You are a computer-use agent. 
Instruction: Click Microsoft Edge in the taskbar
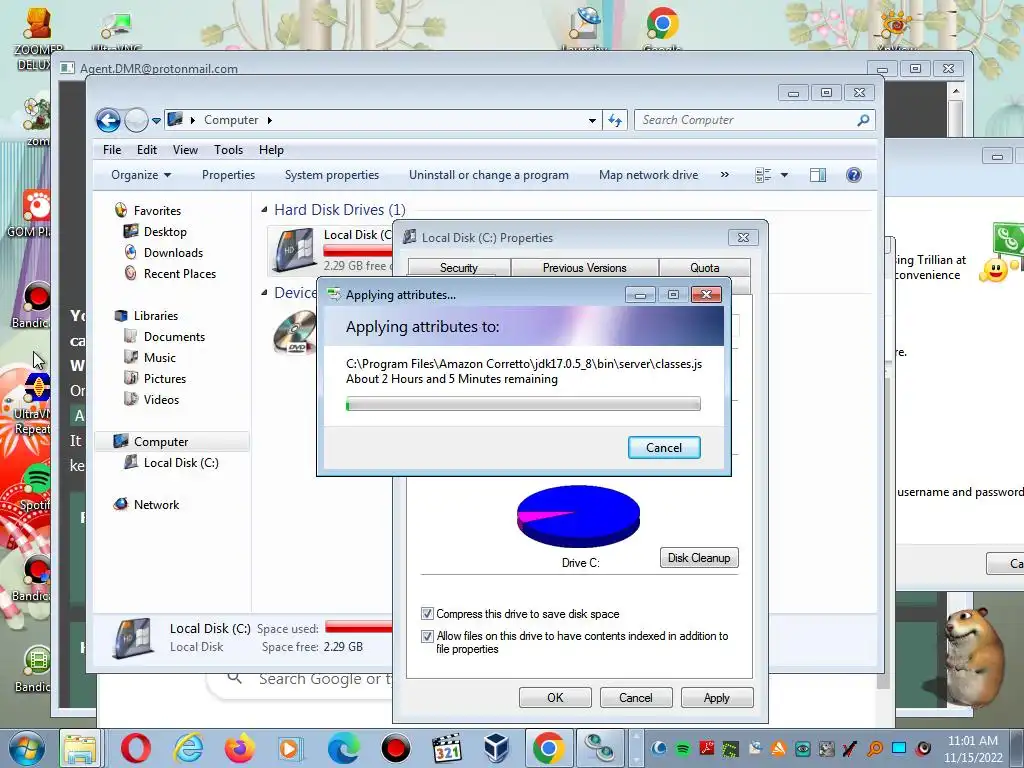[x=344, y=748]
